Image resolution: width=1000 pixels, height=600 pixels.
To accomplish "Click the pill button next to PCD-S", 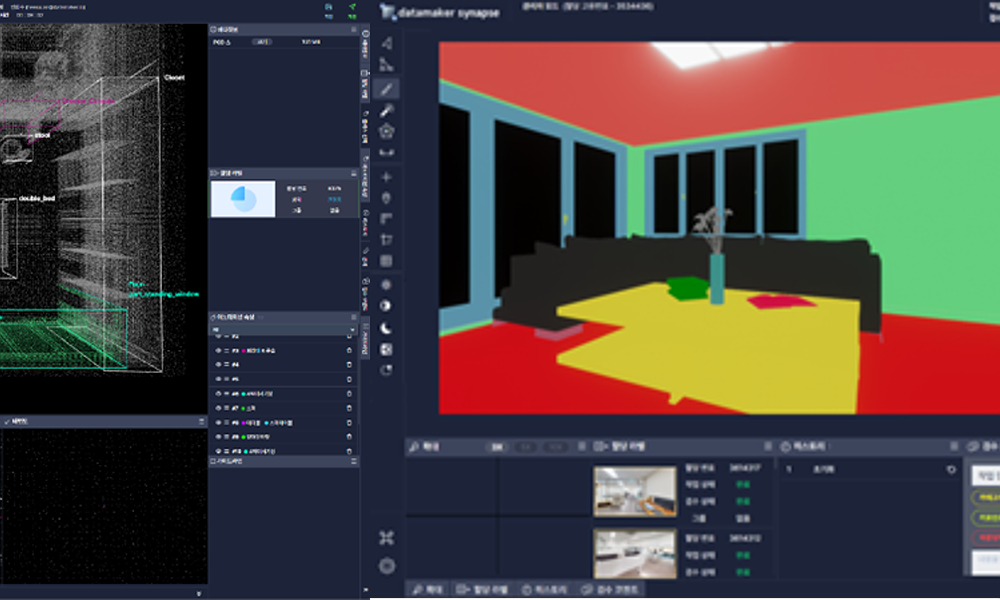I will 262,42.
